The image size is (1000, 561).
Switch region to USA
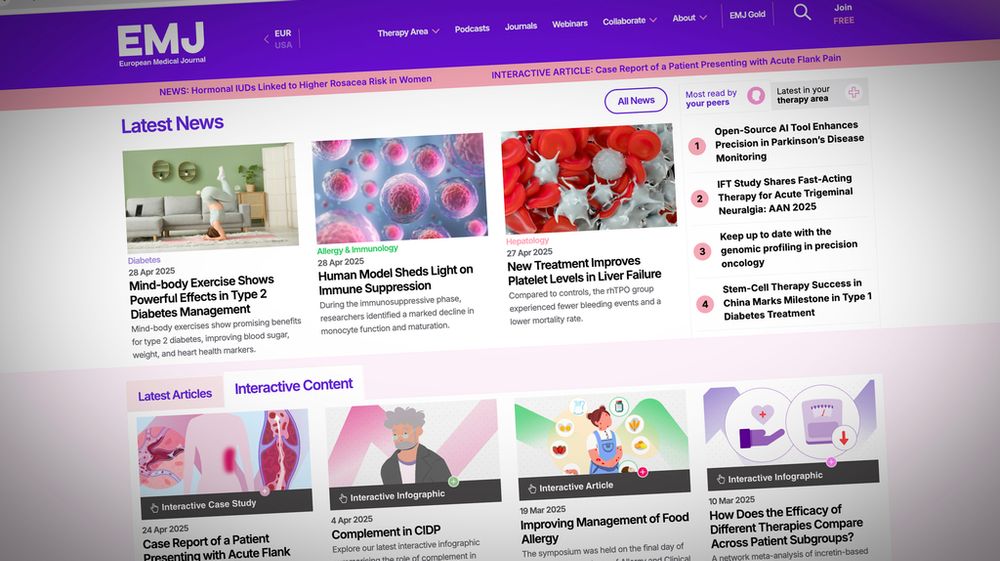click(283, 45)
